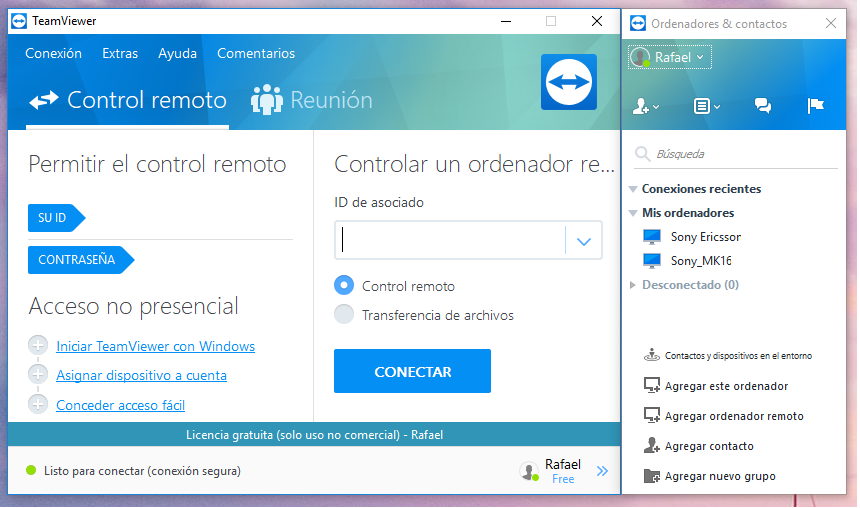Open the Extras menu
This screenshot has width=860, height=508.
point(120,53)
